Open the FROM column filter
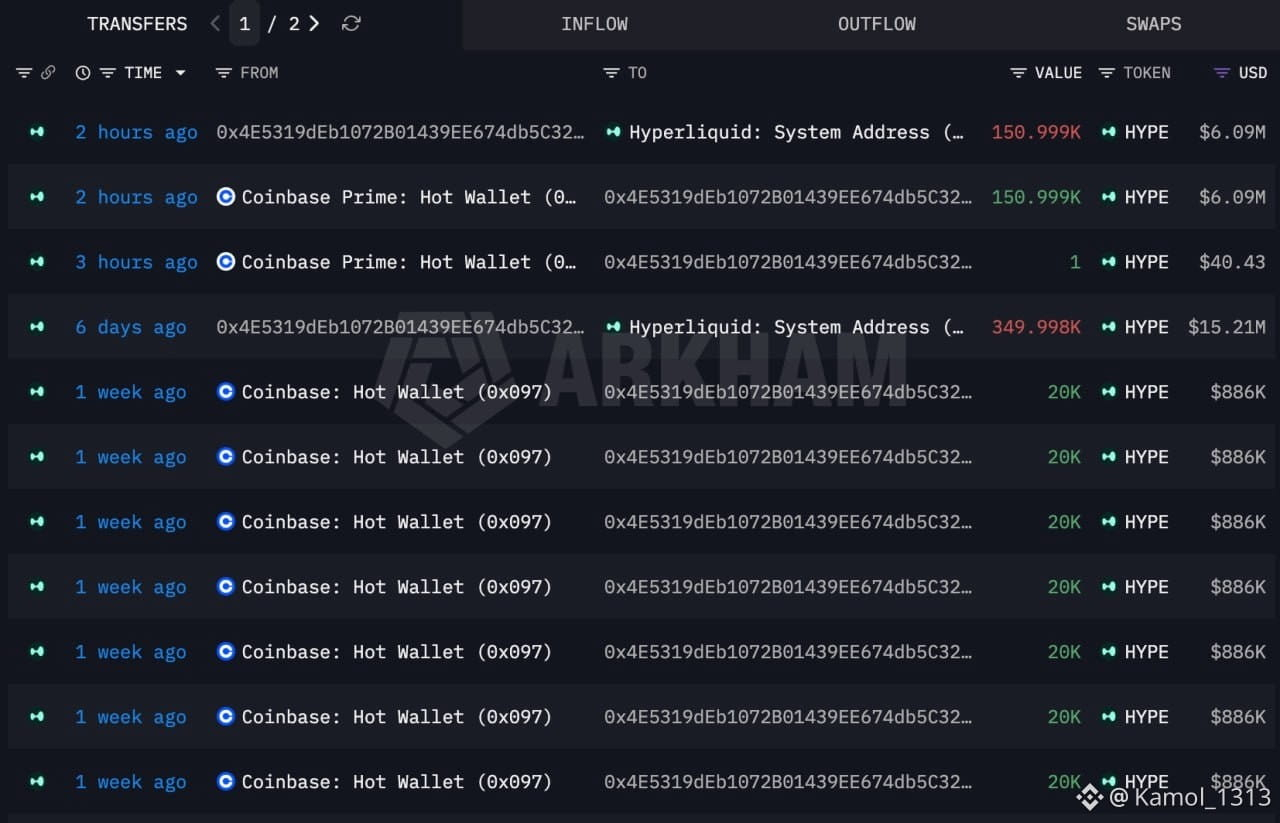 click(224, 73)
